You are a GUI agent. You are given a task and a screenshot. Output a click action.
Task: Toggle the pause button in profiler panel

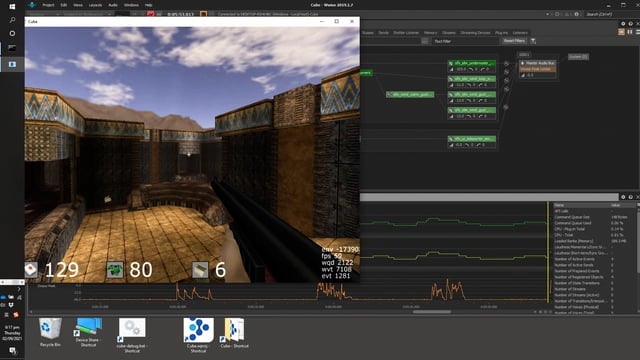[630, 32]
